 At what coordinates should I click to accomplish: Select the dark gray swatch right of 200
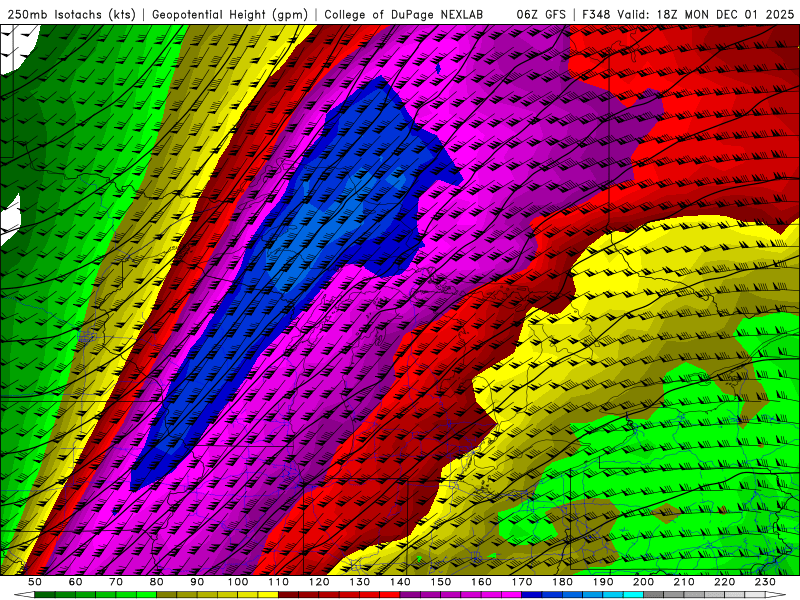(654, 595)
